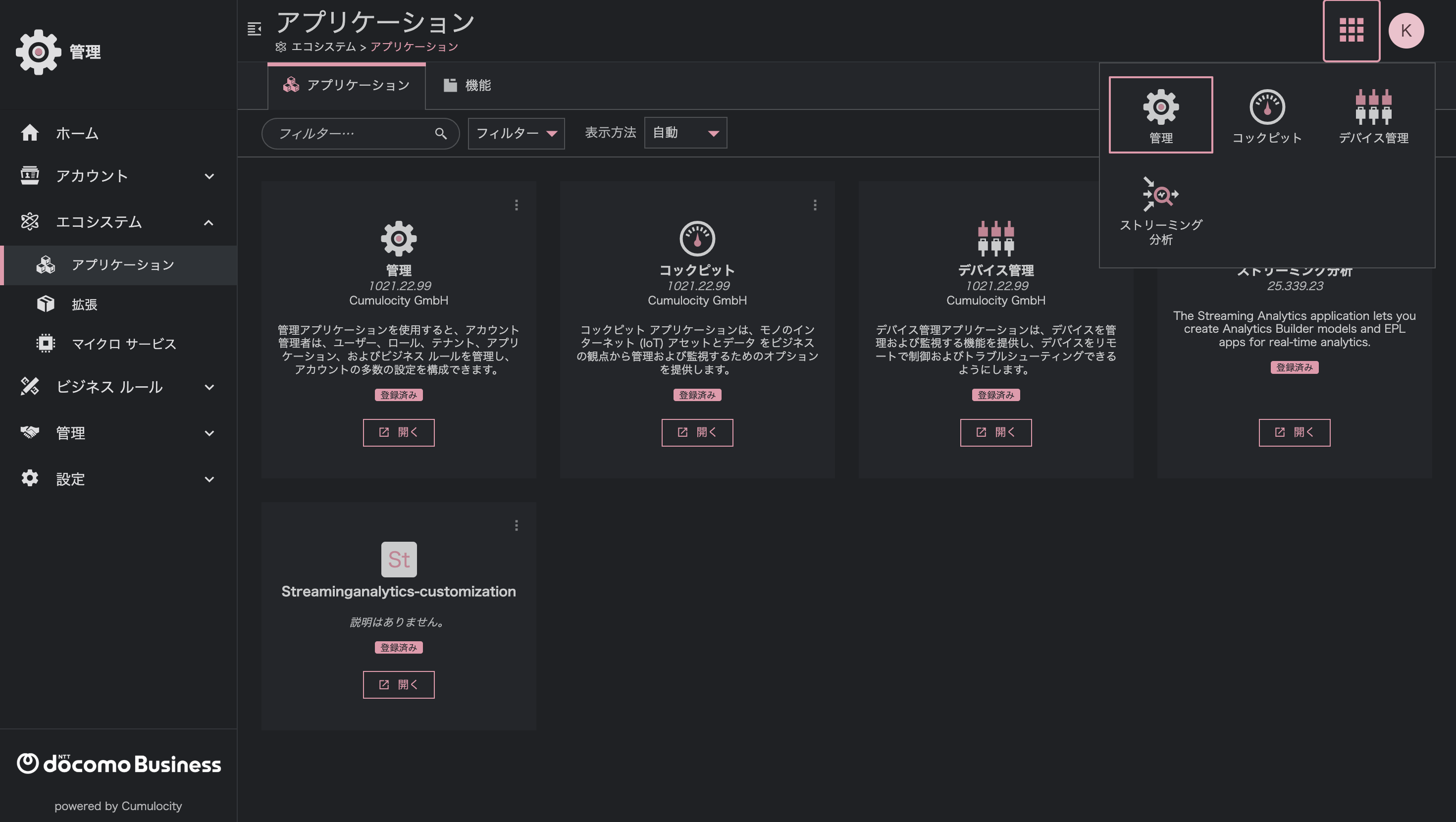Click the ビジネス ルール icon in sidebar

(29, 387)
